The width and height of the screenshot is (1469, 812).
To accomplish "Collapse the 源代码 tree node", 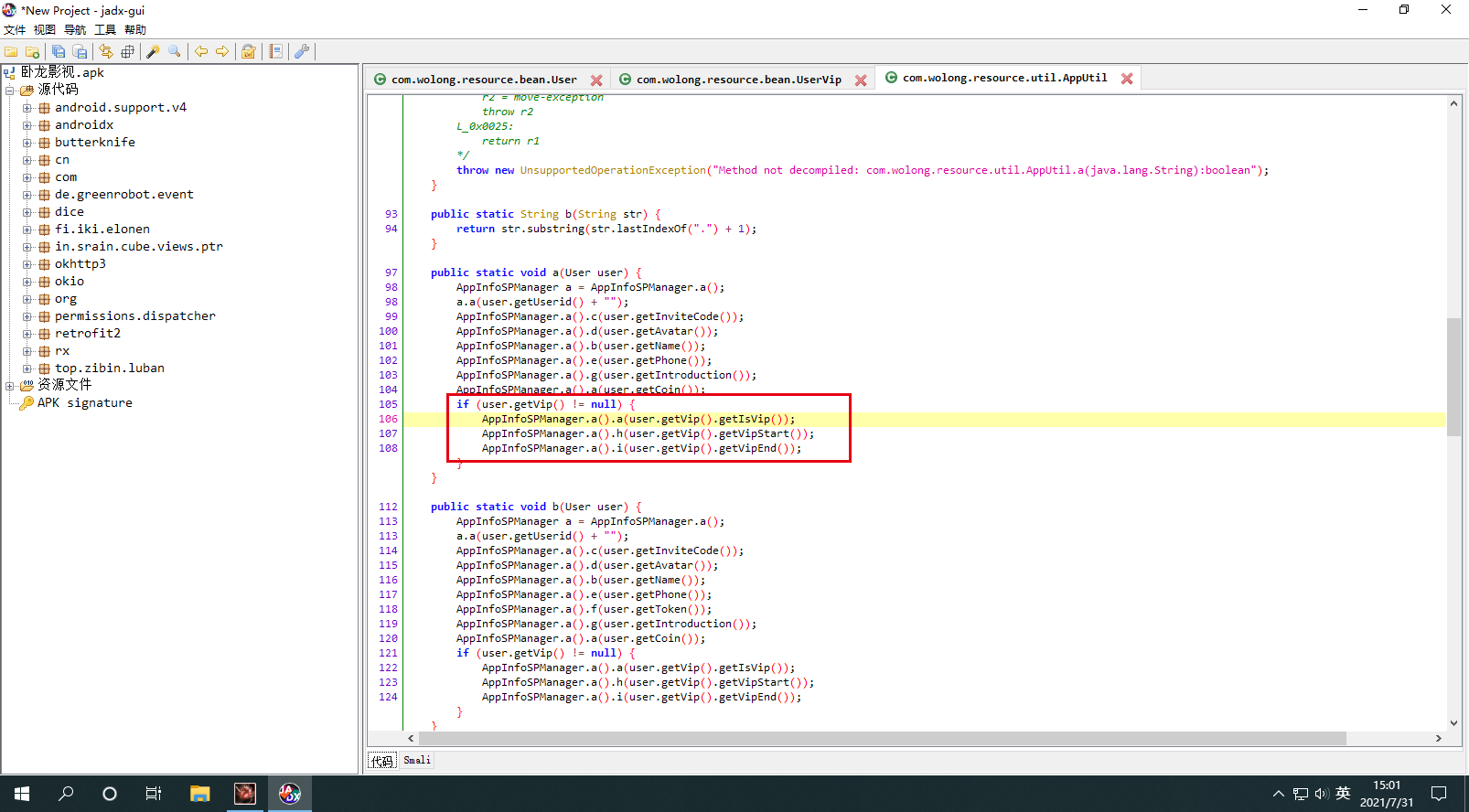I will pos(9,91).
